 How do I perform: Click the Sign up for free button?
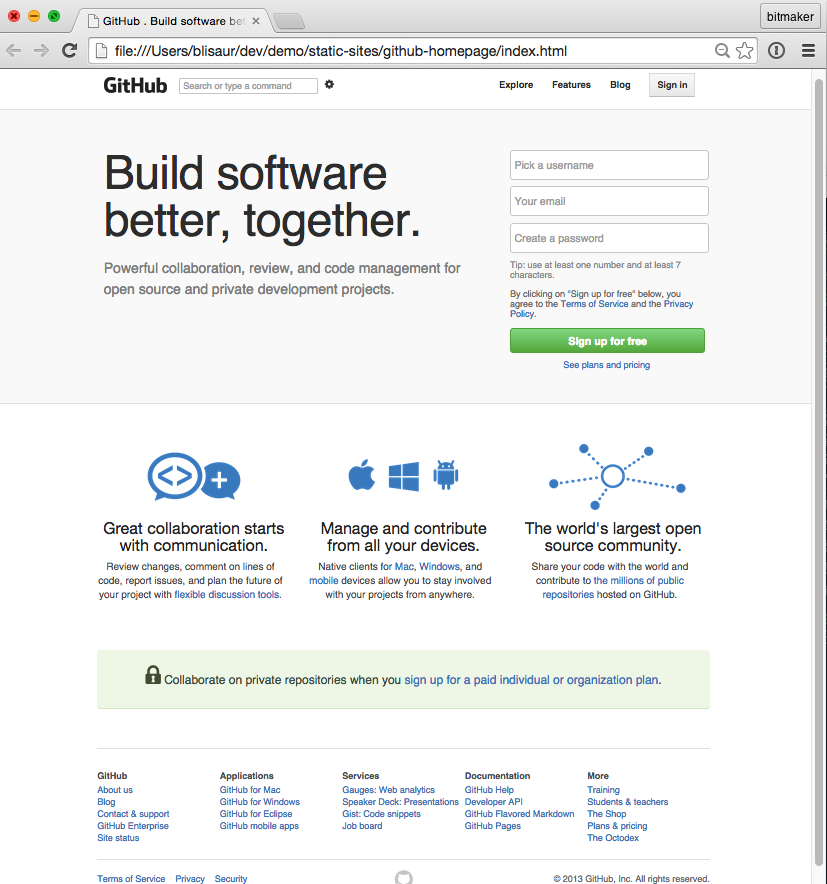[607, 341]
